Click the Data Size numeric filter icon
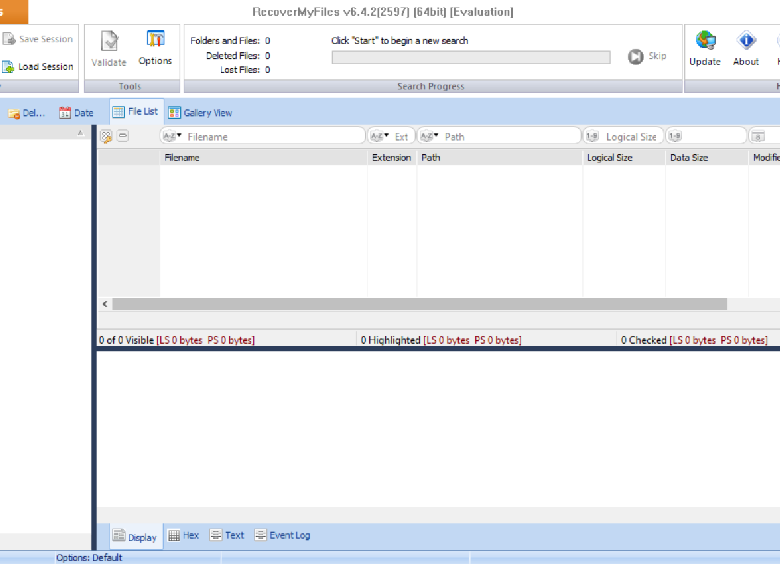The height and width of the screenshot is (564, 780). tap(675, 136)
